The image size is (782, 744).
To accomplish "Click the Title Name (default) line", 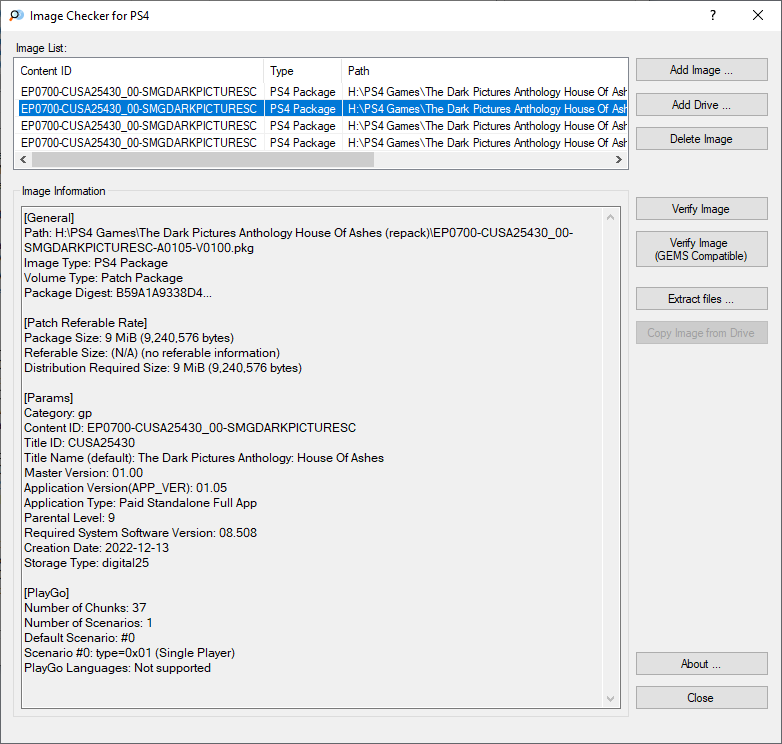I will [204, 458].
